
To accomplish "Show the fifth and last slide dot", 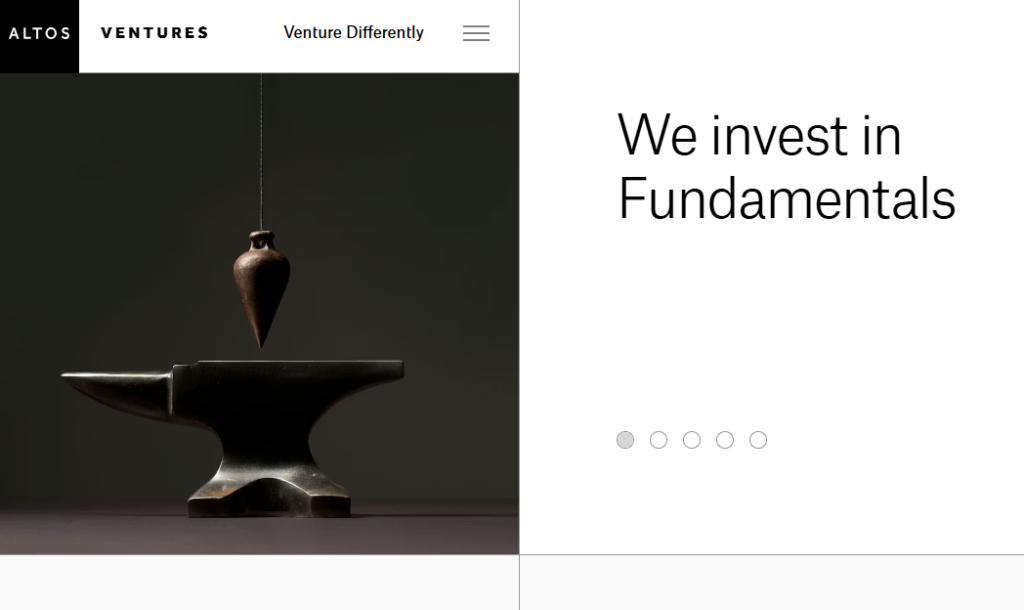I will click(x=758, y=440).
